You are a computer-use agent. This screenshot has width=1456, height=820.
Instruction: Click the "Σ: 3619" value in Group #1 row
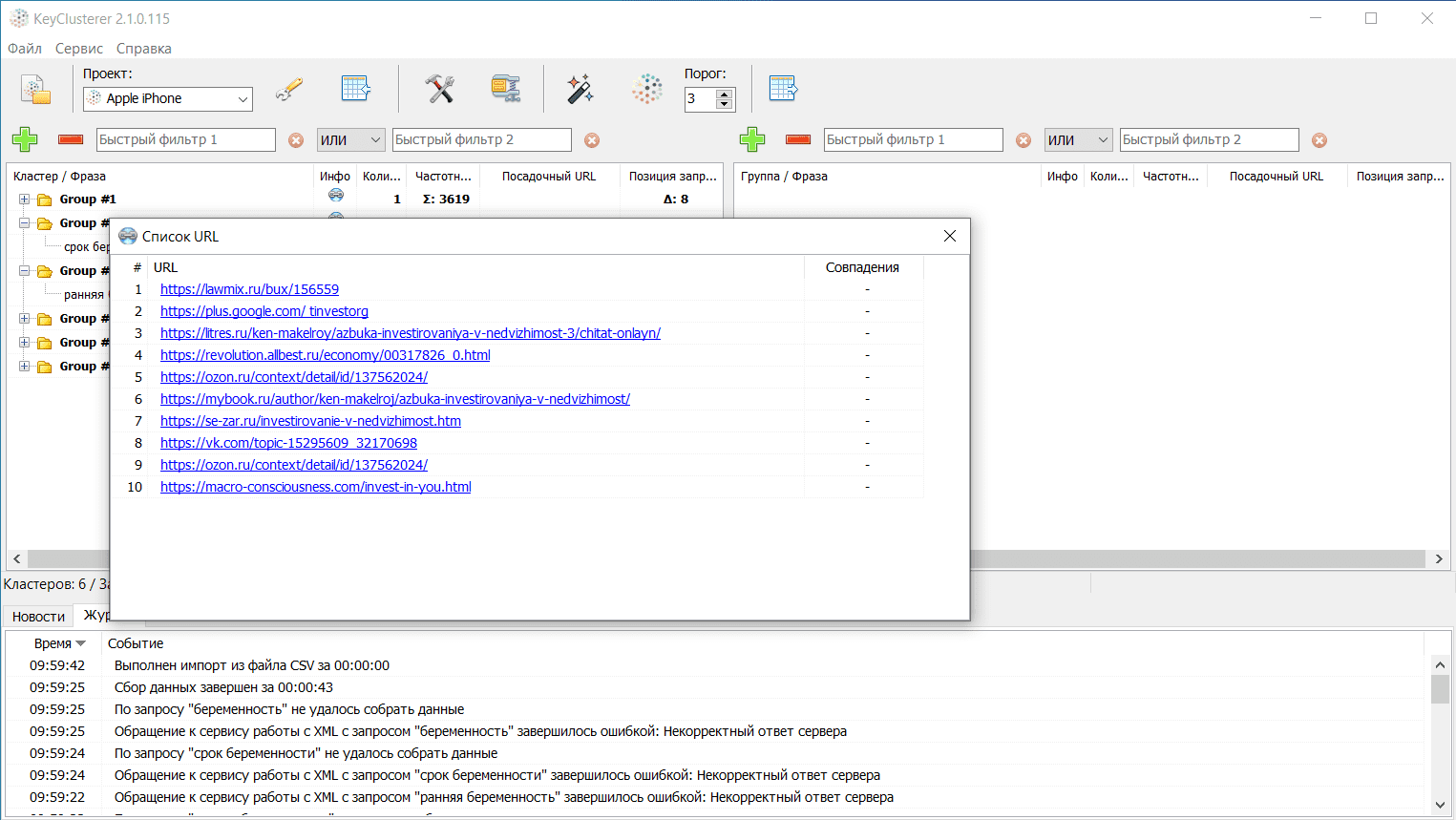(446, 200)
